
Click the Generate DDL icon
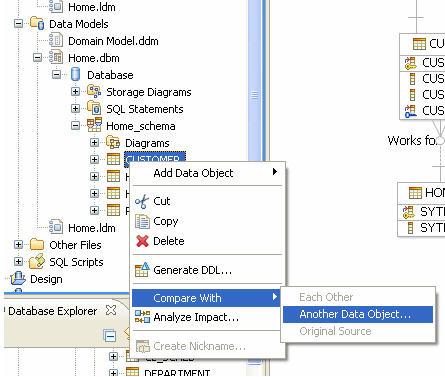pyautogui.click(x=142, y=270)
